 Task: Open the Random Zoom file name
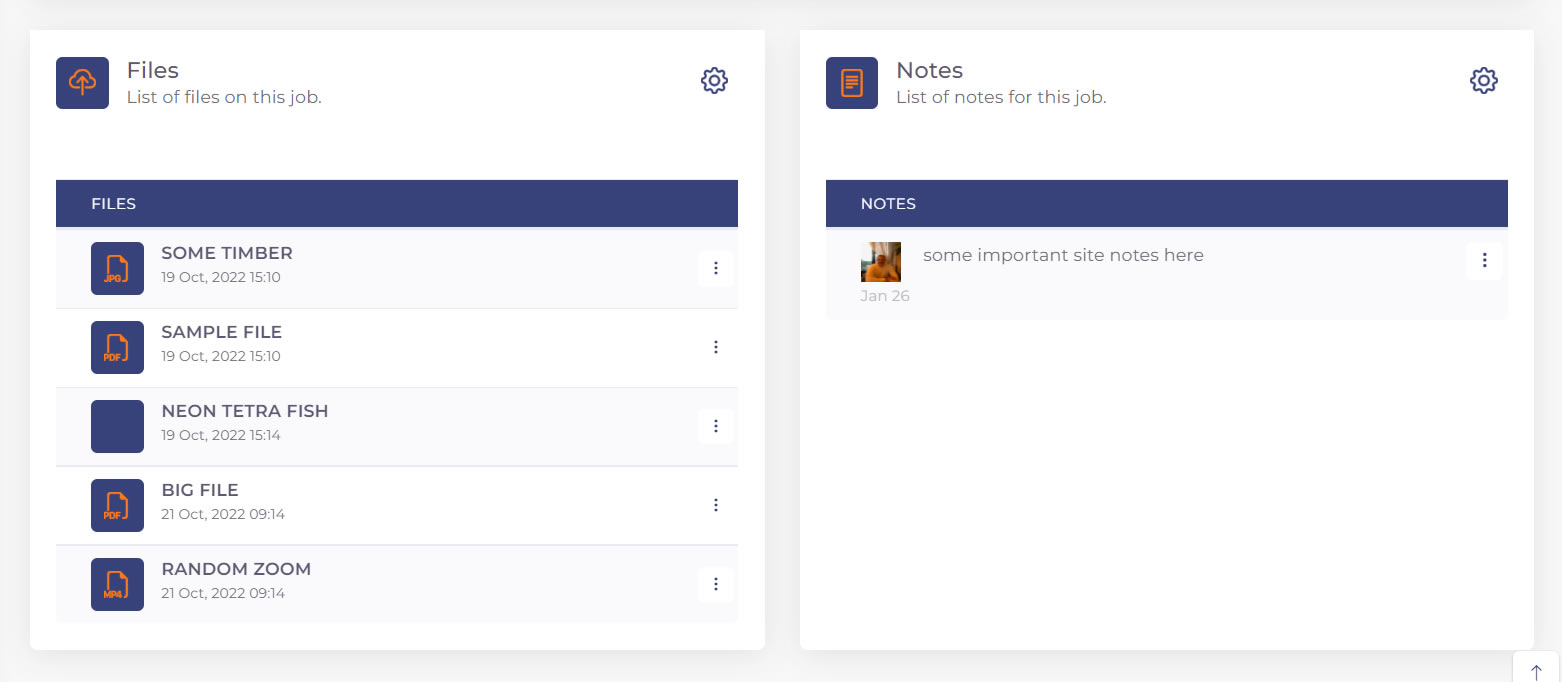tap(236, 569)
